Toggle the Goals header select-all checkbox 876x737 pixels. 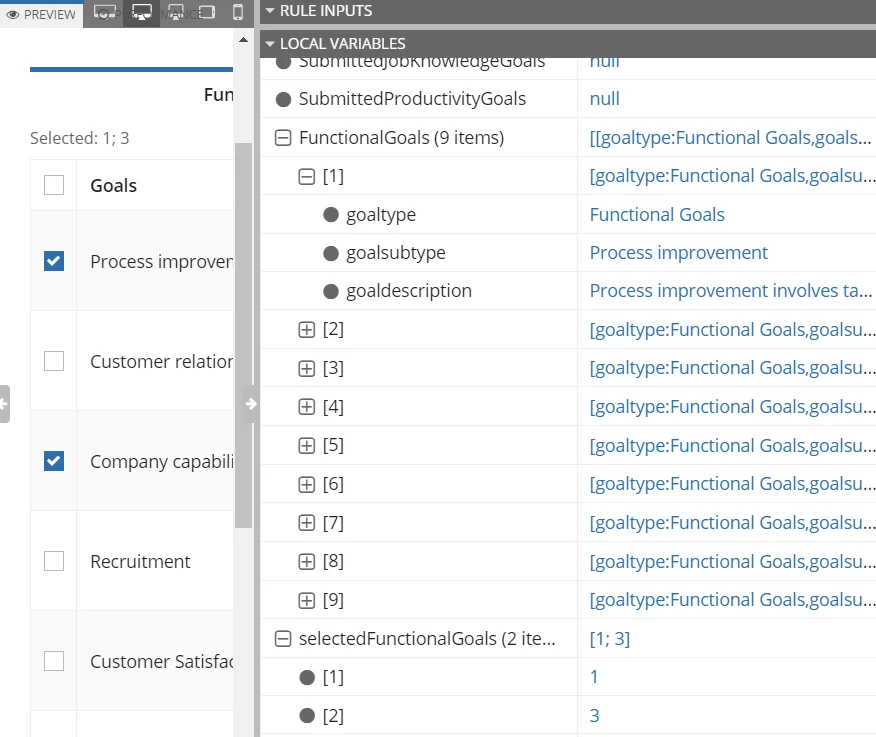pos(54,185)
